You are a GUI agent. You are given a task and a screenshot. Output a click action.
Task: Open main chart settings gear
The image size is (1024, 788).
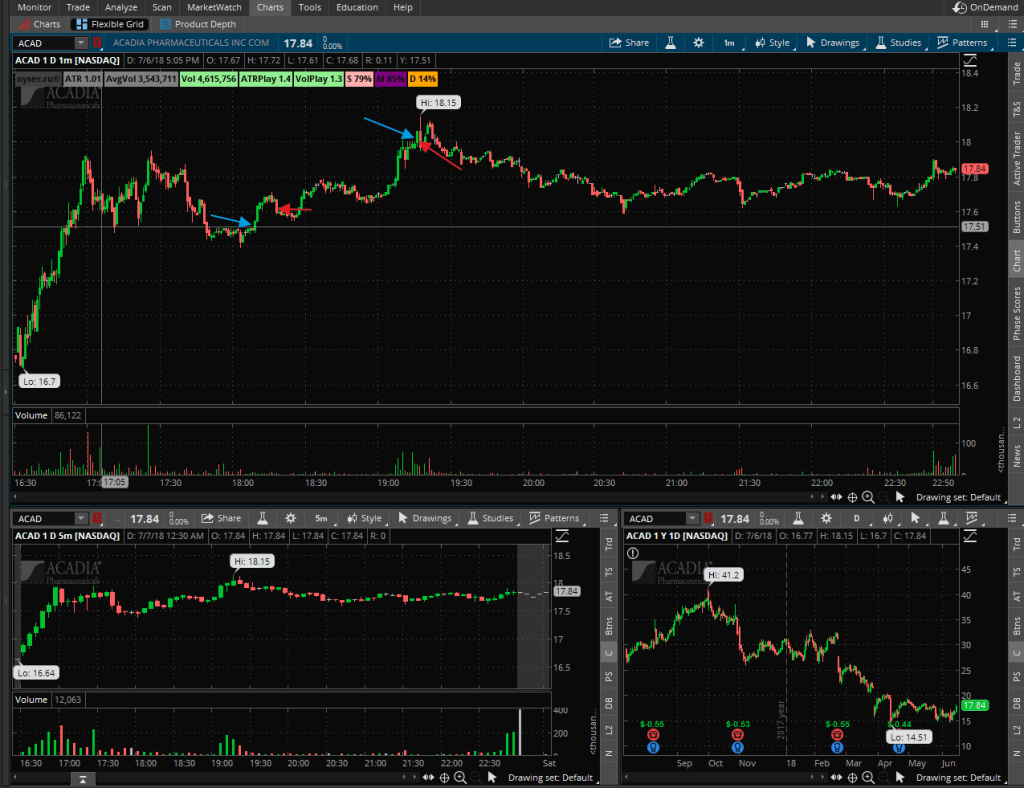(x=698, y=43)
